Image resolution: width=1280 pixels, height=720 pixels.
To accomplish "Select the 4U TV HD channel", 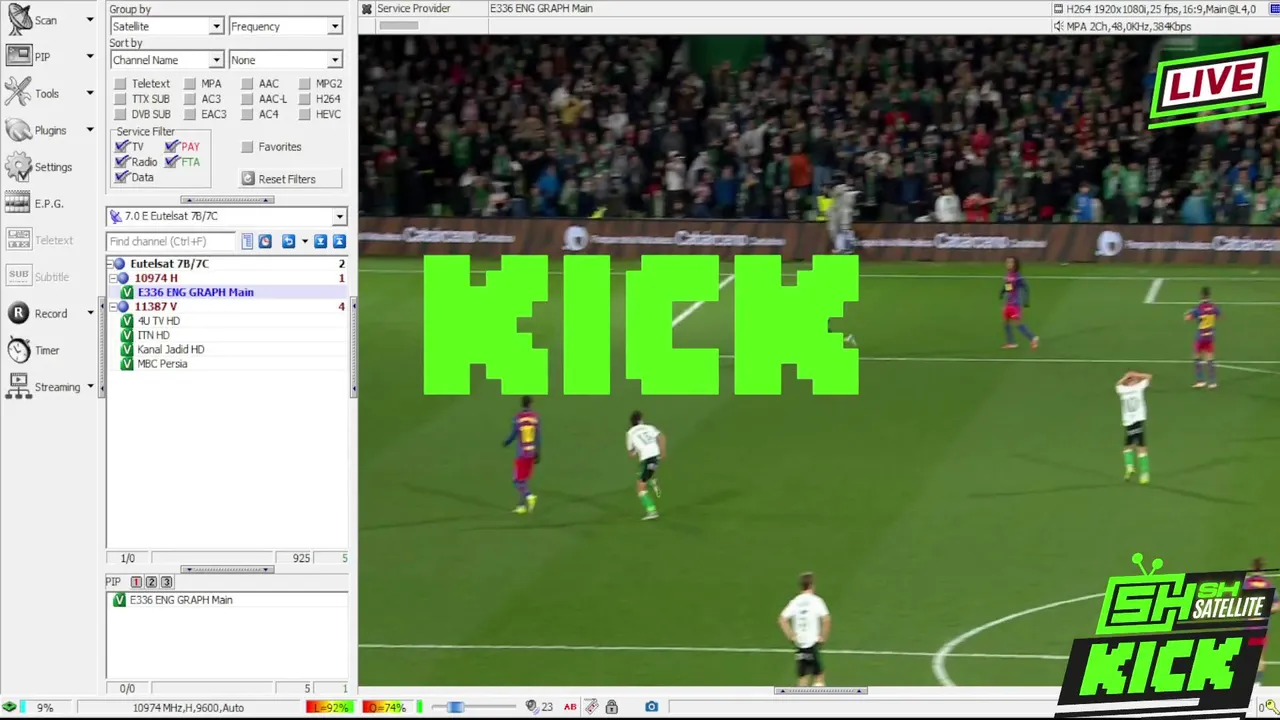I will 158,321.
